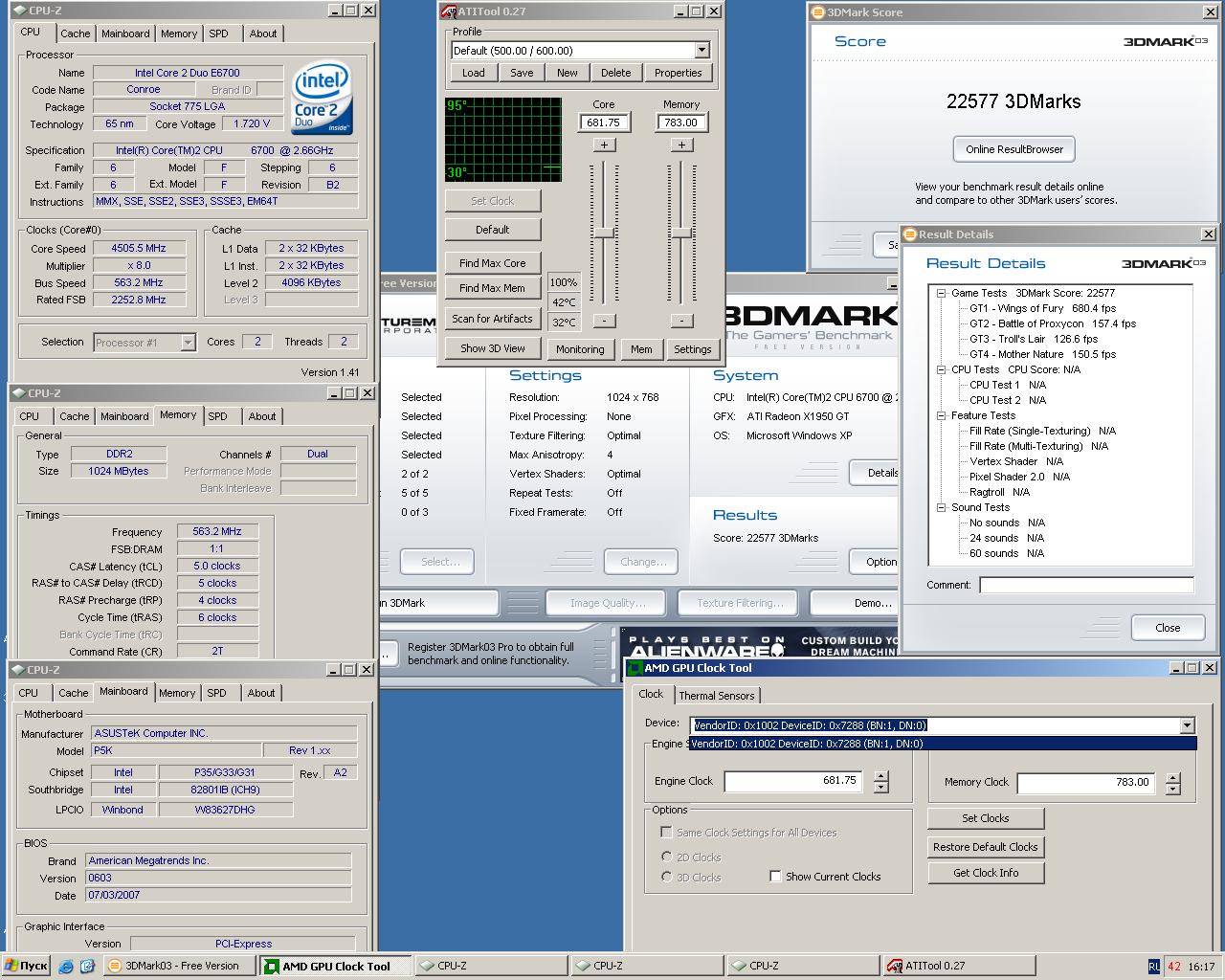Image resolution: width=1225 pixels, height=980 pixels.
Task: Collapse the CPU Tests tree node
Action: coord(941,369)
